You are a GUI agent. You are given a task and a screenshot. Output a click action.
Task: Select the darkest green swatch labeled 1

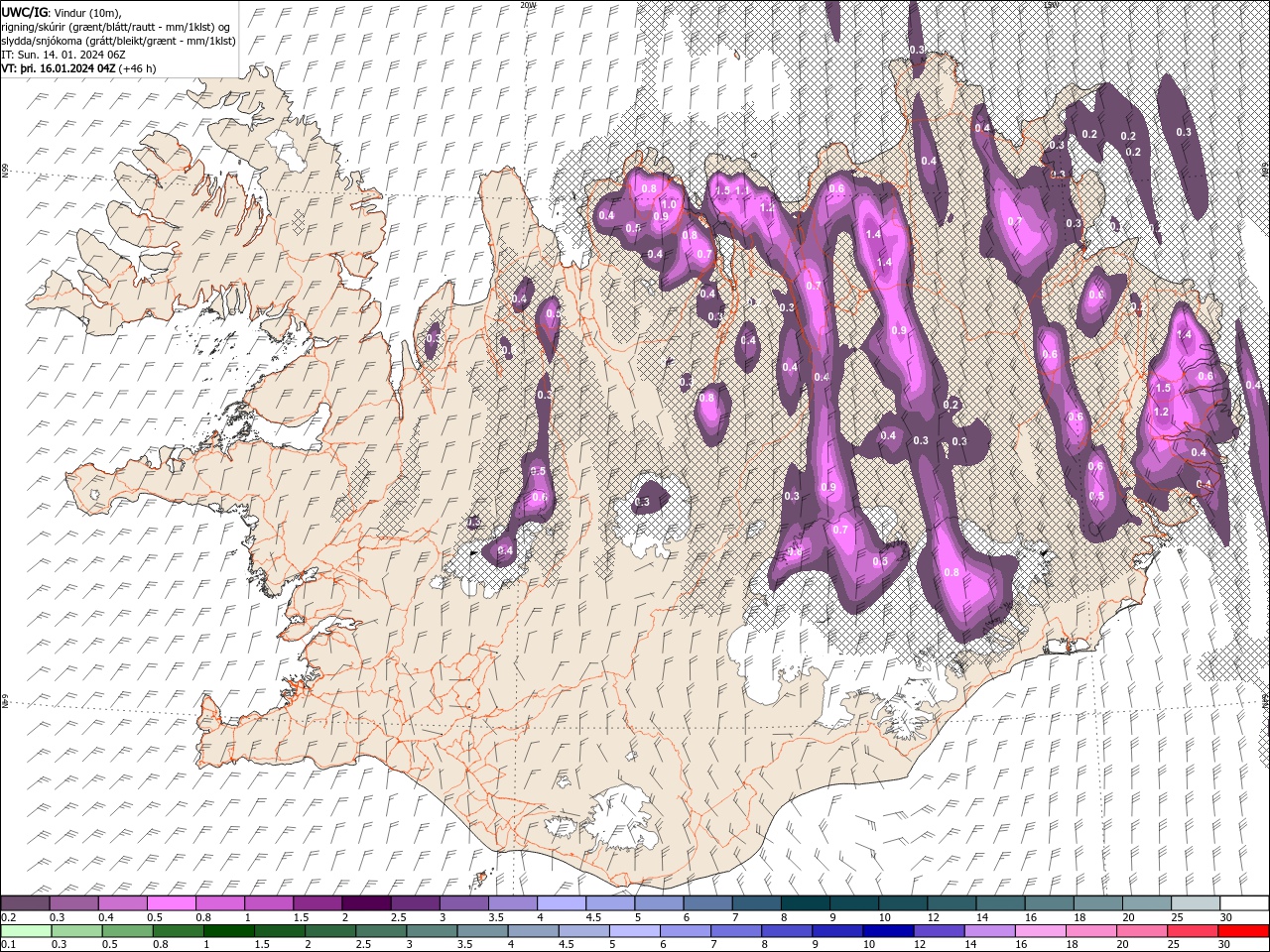tap(228, 931)
